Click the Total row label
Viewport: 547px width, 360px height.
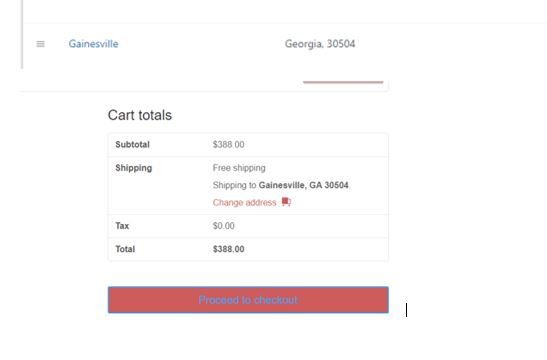pyautogui.click(x=125, y=249)
